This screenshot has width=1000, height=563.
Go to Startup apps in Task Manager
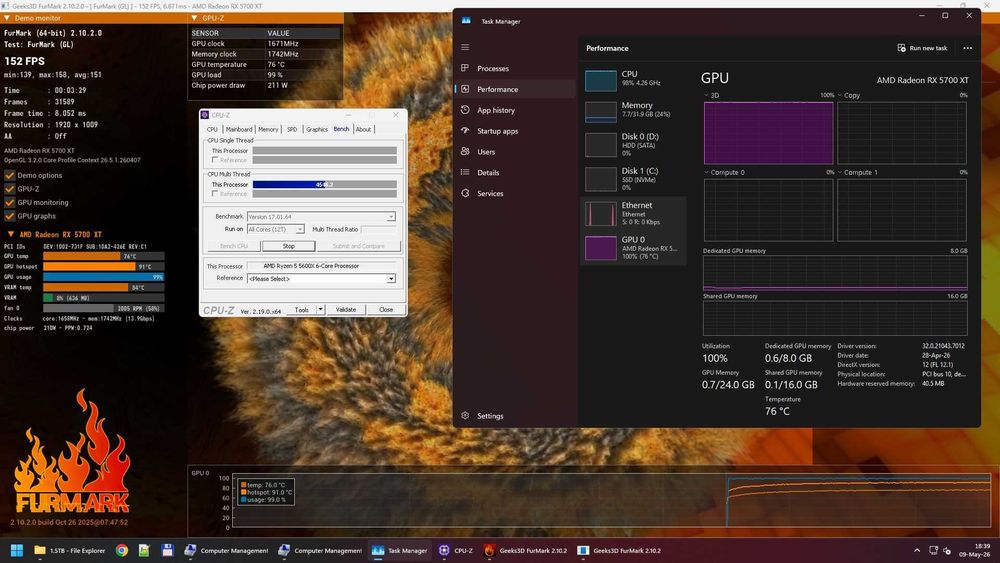point(497,131)
